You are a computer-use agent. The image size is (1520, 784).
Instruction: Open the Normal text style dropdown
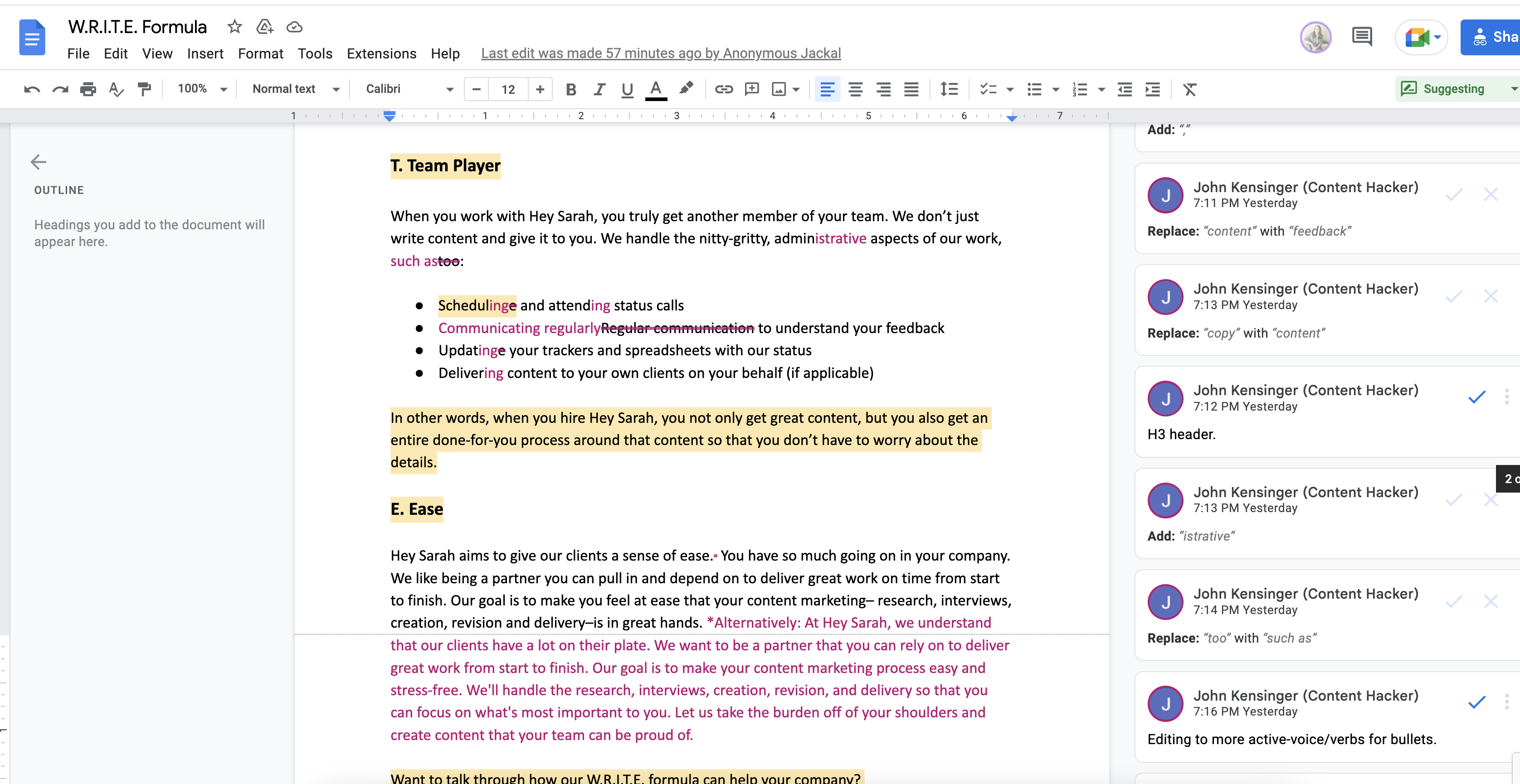[x=296, y=89]
